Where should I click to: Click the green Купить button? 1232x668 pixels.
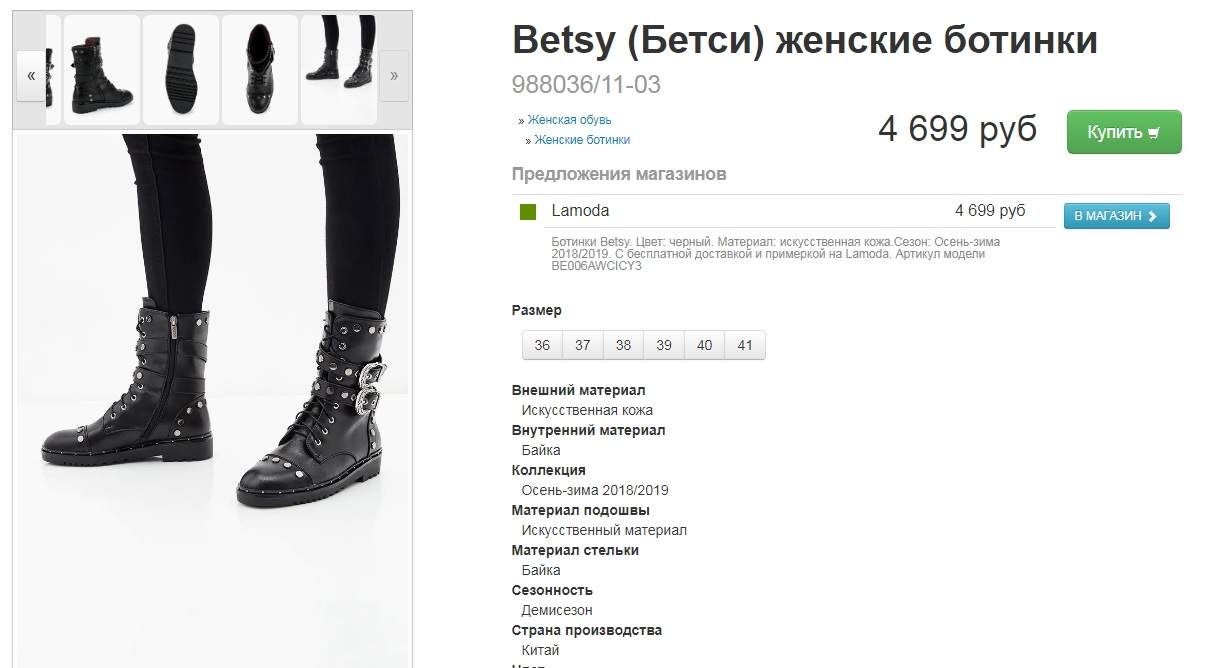1124,132
